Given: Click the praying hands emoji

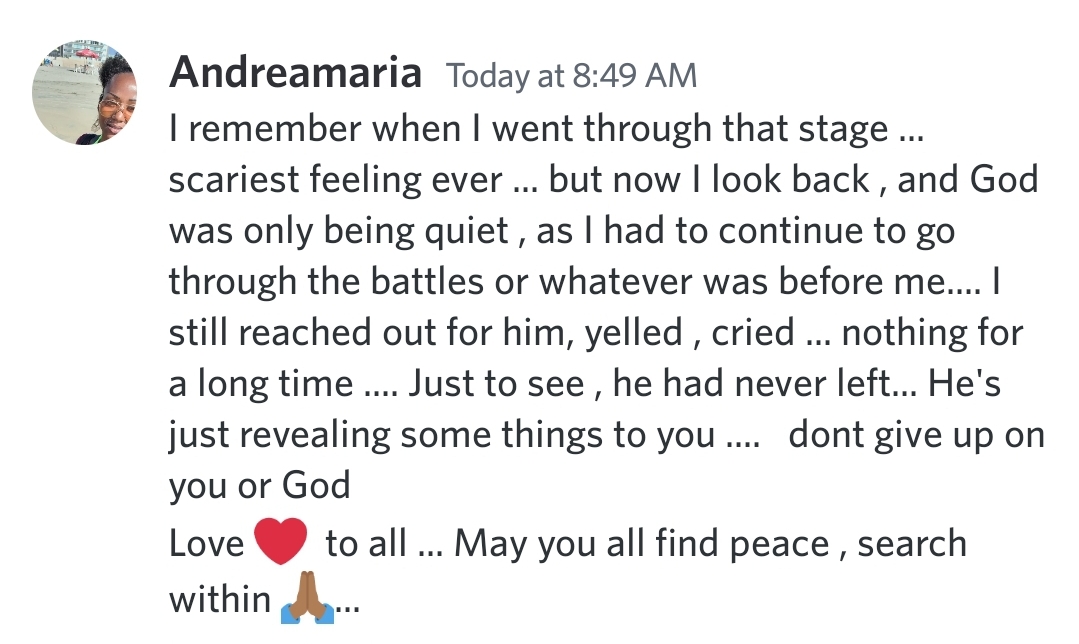Looking at the screenshot, I should [x=307, y=597].
